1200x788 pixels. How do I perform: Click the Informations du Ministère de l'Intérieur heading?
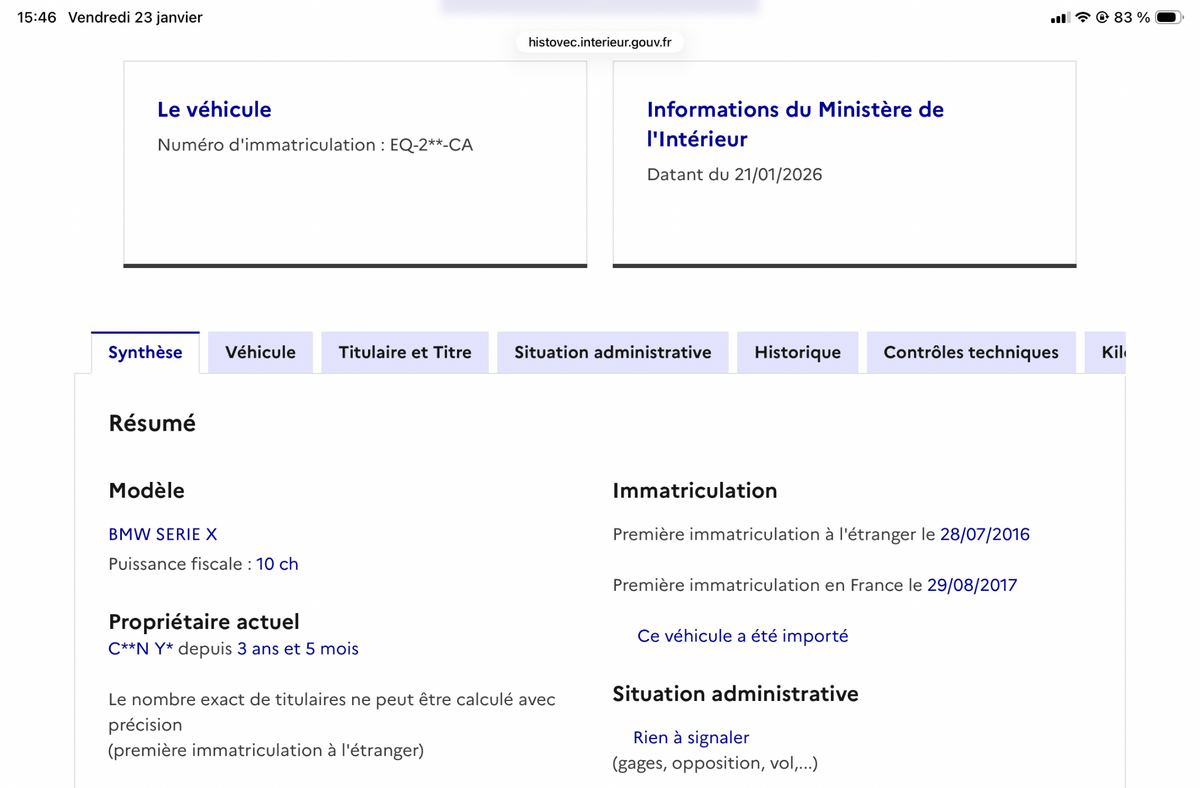[x=795, y=124]
